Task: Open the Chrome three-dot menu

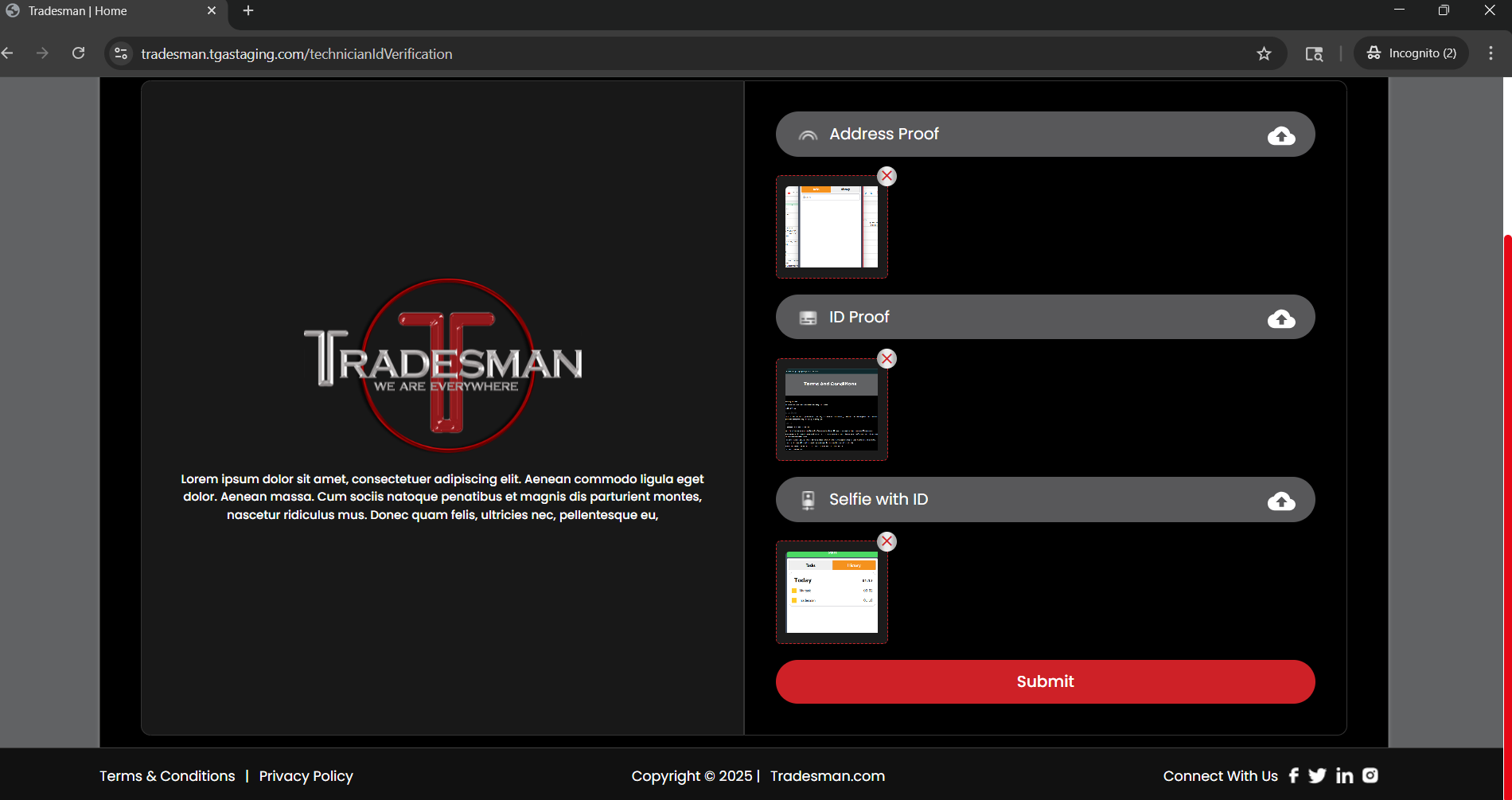Action: click(x=1491, y=53)
